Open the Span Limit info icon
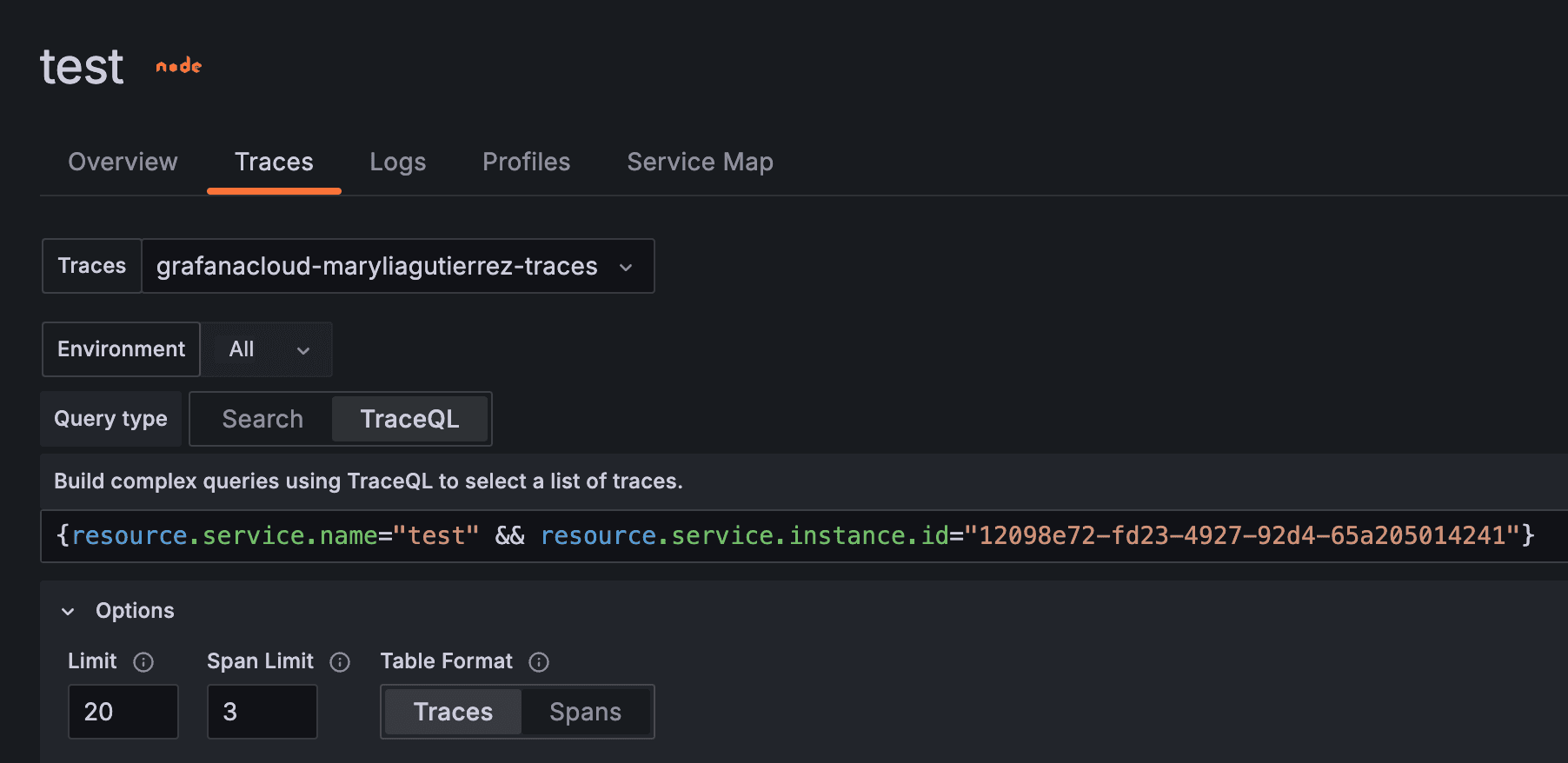Screen dimensions: 1568x763 340,662
